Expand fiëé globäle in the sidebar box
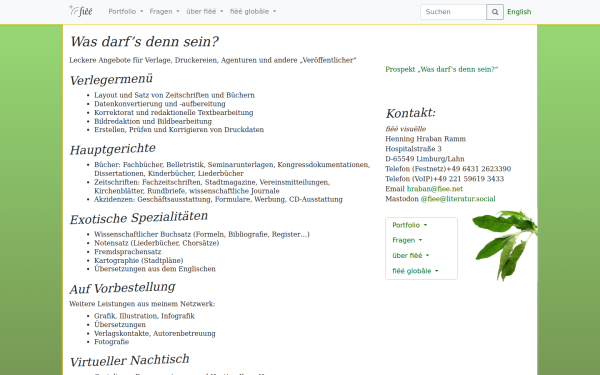The image size is (600, 375). pos(415,271)
